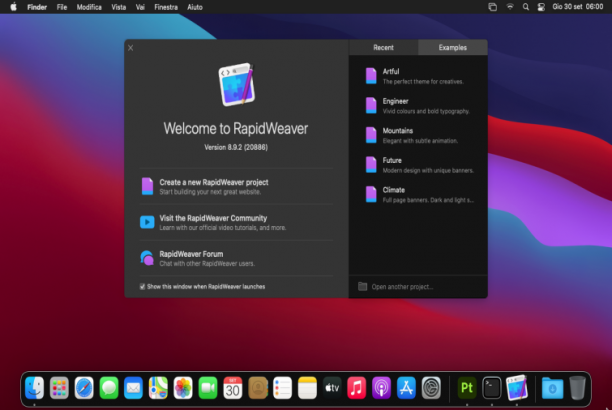
Task: Open the Trash in the Dock
Action: click(x=577, y=388)
